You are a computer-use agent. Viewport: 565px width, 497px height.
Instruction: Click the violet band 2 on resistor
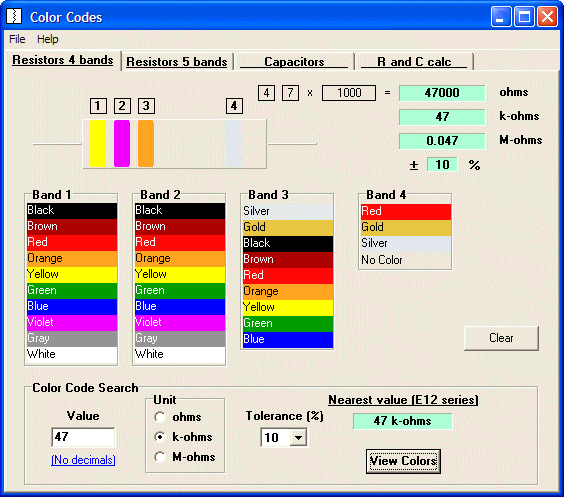click(122, 143)
